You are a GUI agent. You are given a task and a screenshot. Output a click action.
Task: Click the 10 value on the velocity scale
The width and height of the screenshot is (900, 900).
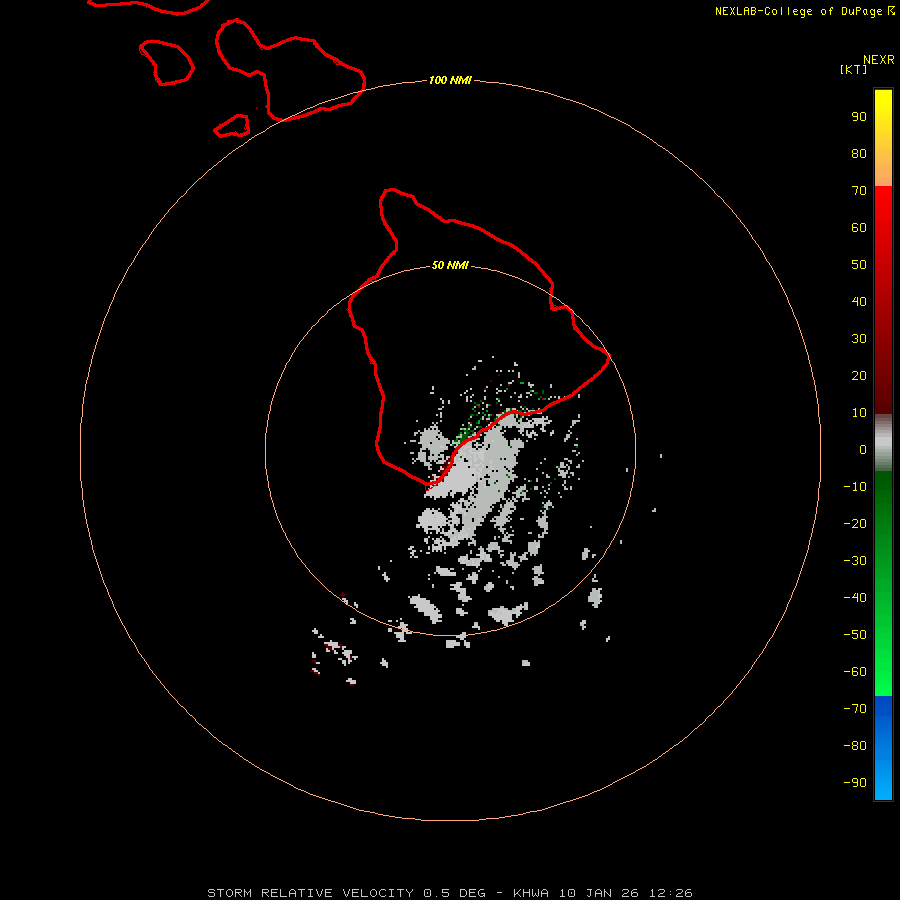click(859, 413)
